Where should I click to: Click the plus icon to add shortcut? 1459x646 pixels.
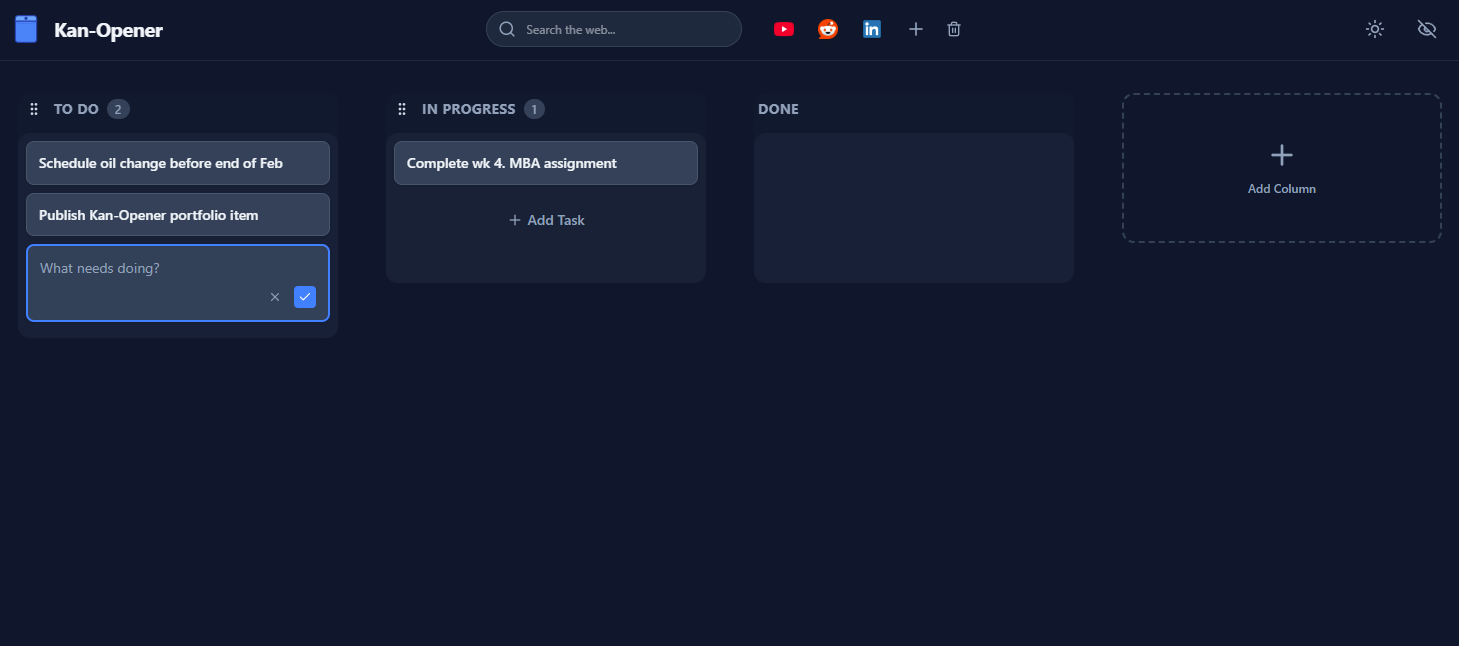(x=915, y=29)
